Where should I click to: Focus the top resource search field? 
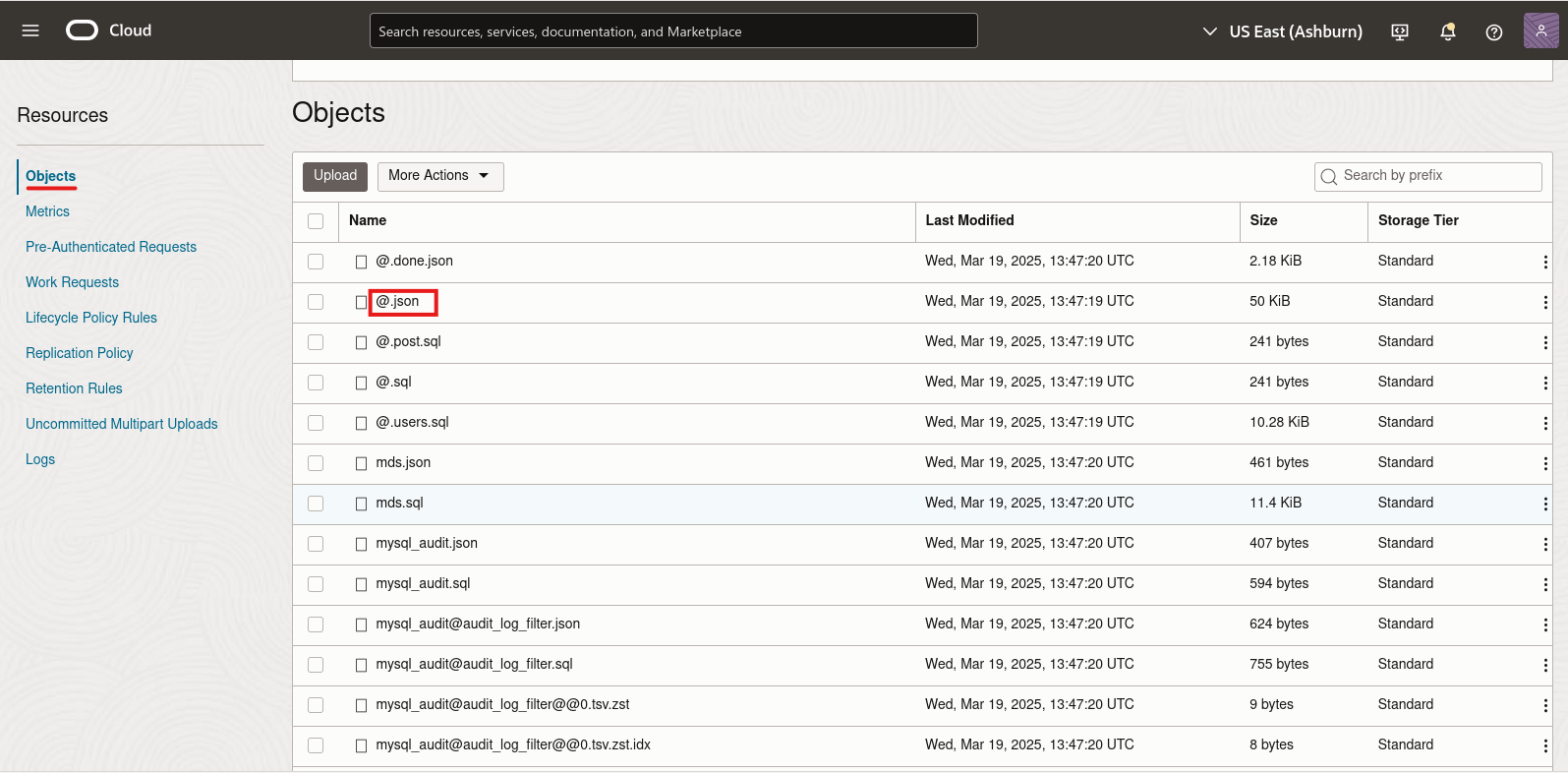click(x=673, y=30)
